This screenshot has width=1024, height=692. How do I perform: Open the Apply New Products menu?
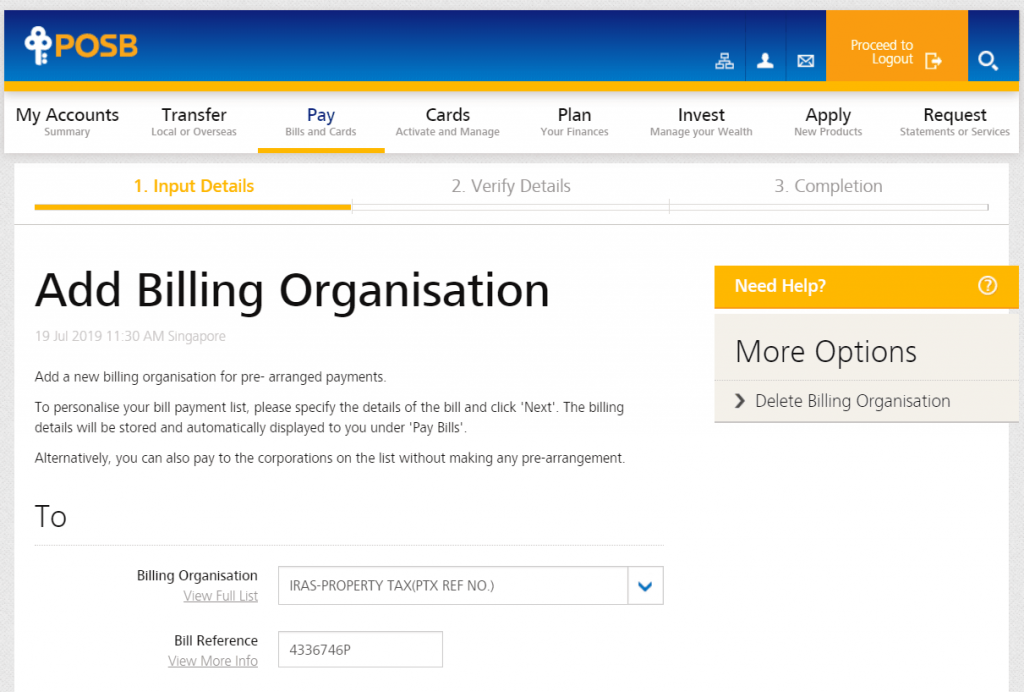(828, 122)
